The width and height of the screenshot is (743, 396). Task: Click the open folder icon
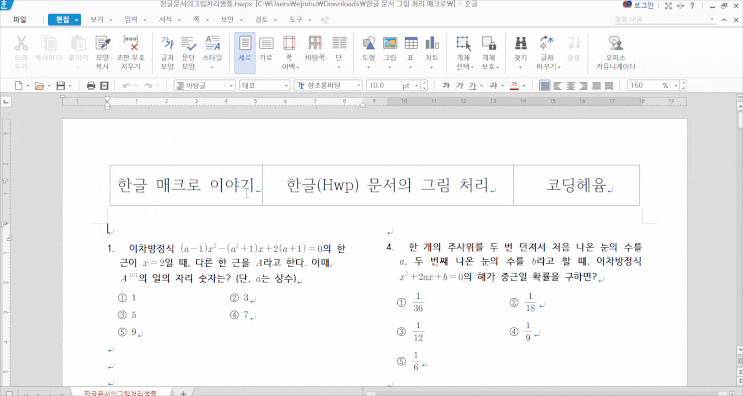click(x=39, y=86)
